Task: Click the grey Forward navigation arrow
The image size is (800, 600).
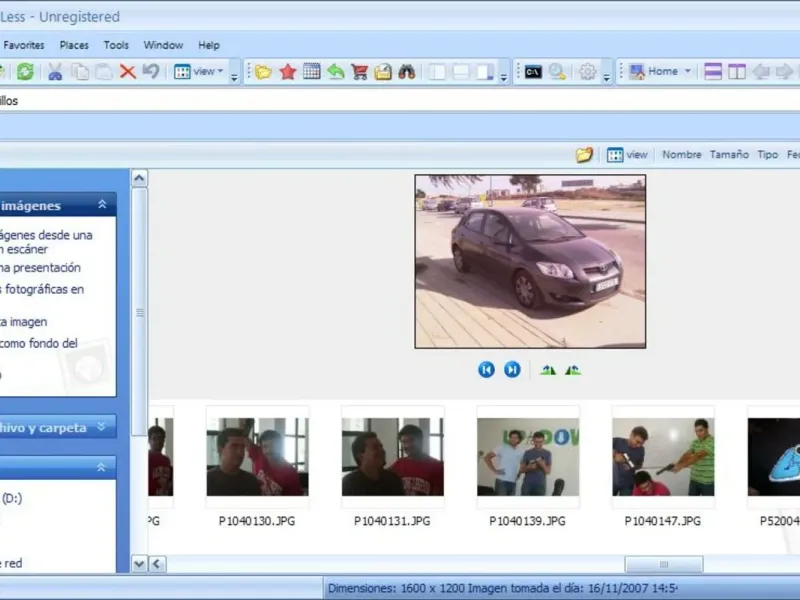Action: tap(784, 71)
